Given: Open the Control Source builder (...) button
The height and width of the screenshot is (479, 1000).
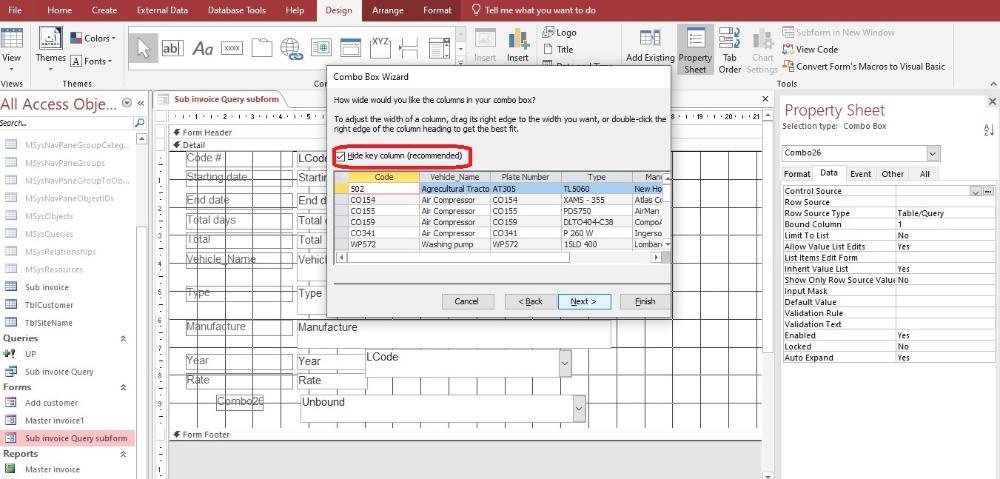Looking at the screenshot, I should click(x=989, y=191).
